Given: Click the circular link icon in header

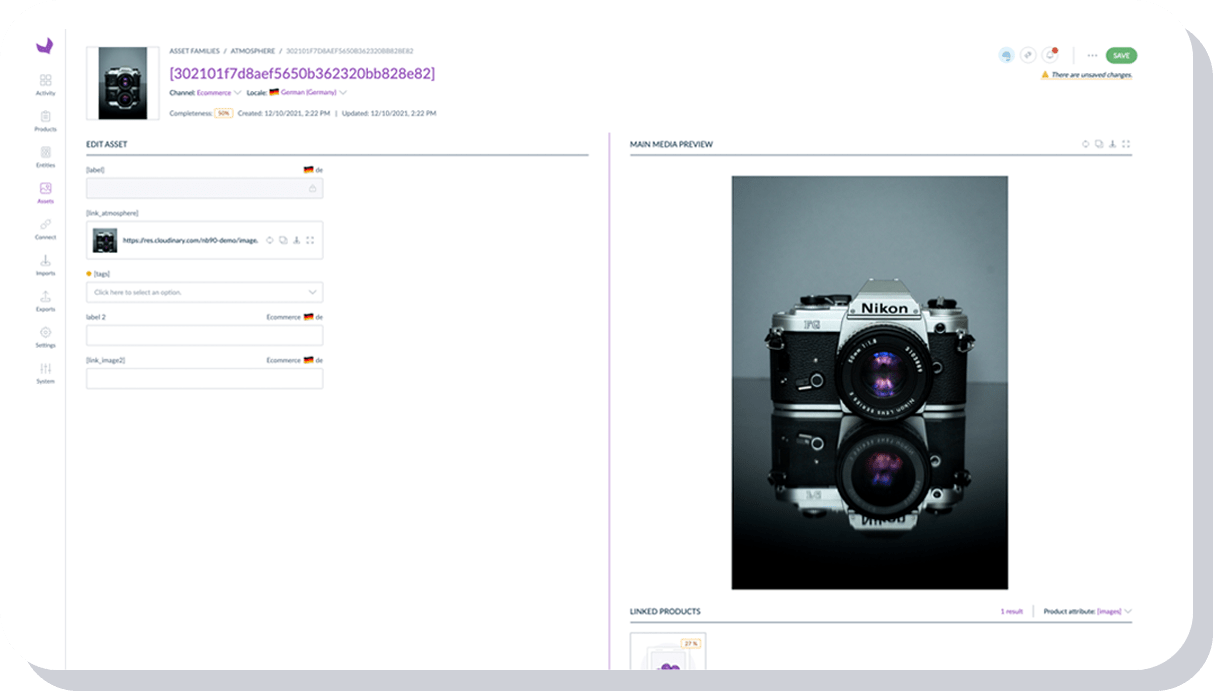Looking at the screenshot, I should [x=1028, y=56].
